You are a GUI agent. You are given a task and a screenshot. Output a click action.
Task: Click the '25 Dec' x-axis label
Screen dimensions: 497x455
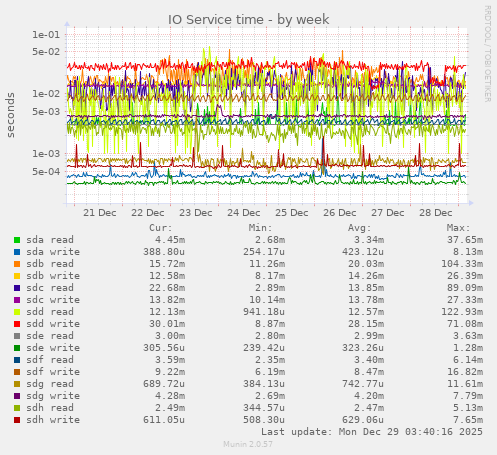[x=292, y=213]
